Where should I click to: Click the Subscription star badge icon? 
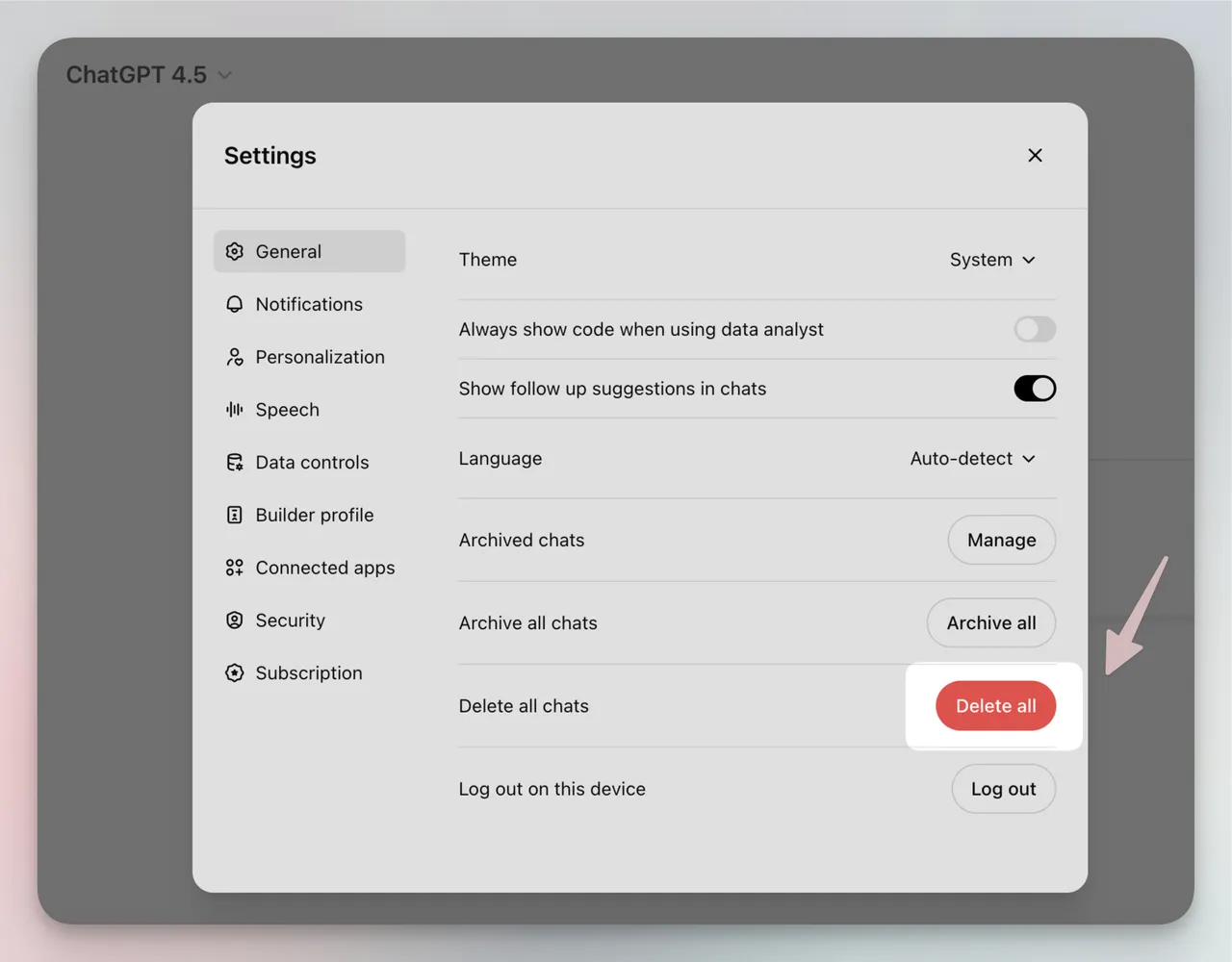click(235, 673)
